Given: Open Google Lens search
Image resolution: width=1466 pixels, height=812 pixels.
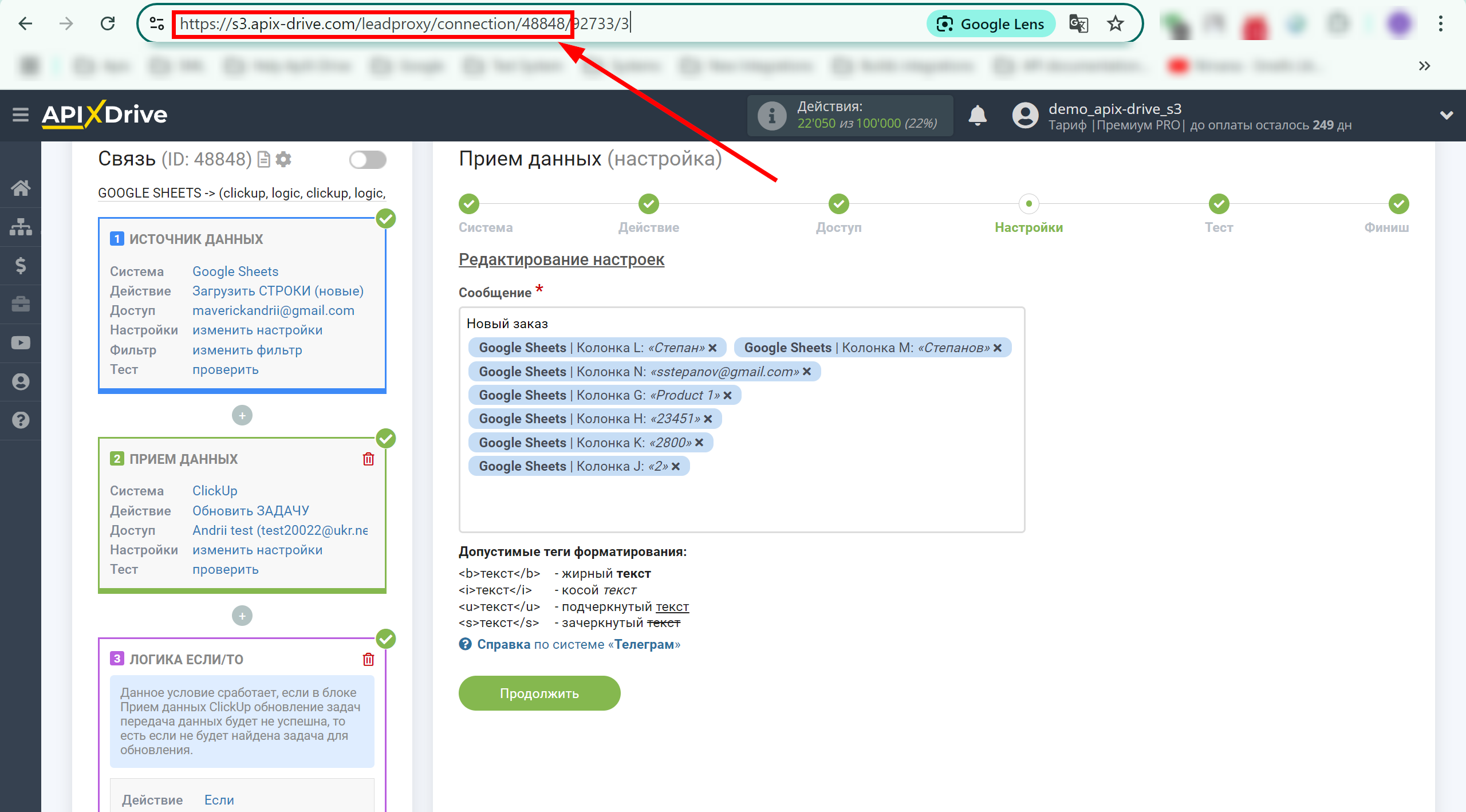Looking at the screenshot, I should coord(991,24).
